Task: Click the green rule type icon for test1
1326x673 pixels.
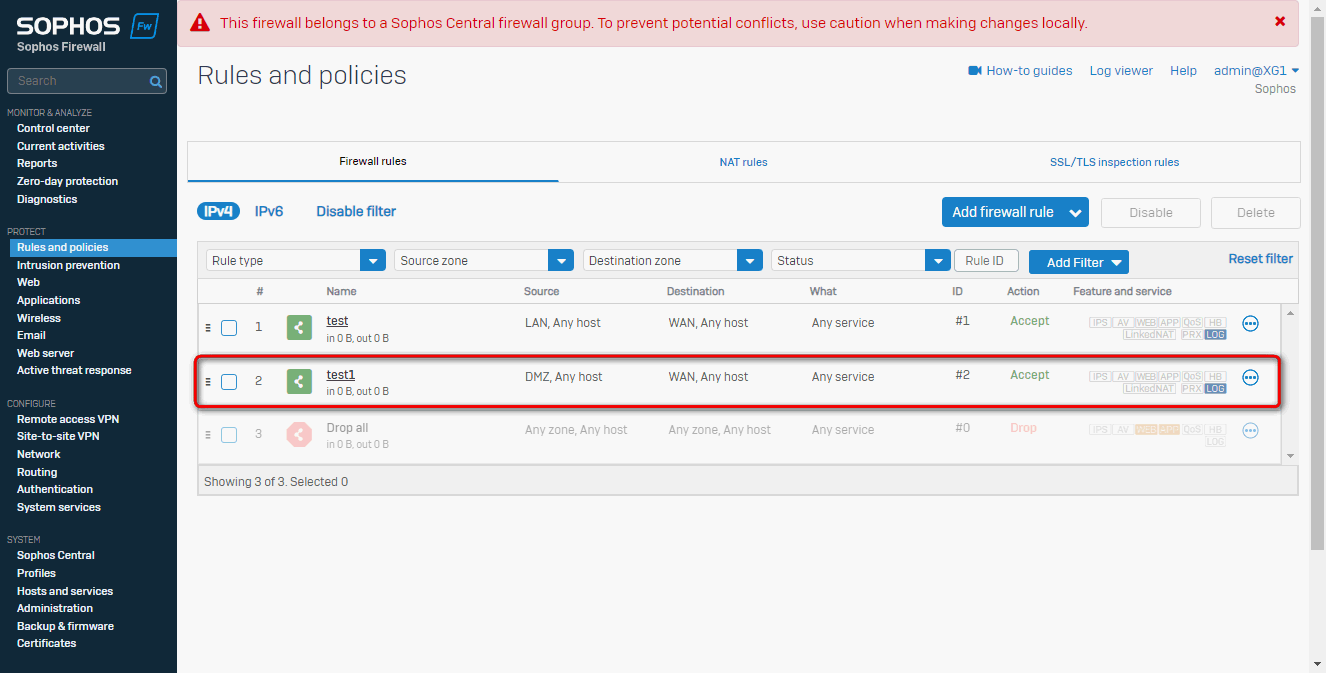Action: pyautogui.click(x=299, y=381)
